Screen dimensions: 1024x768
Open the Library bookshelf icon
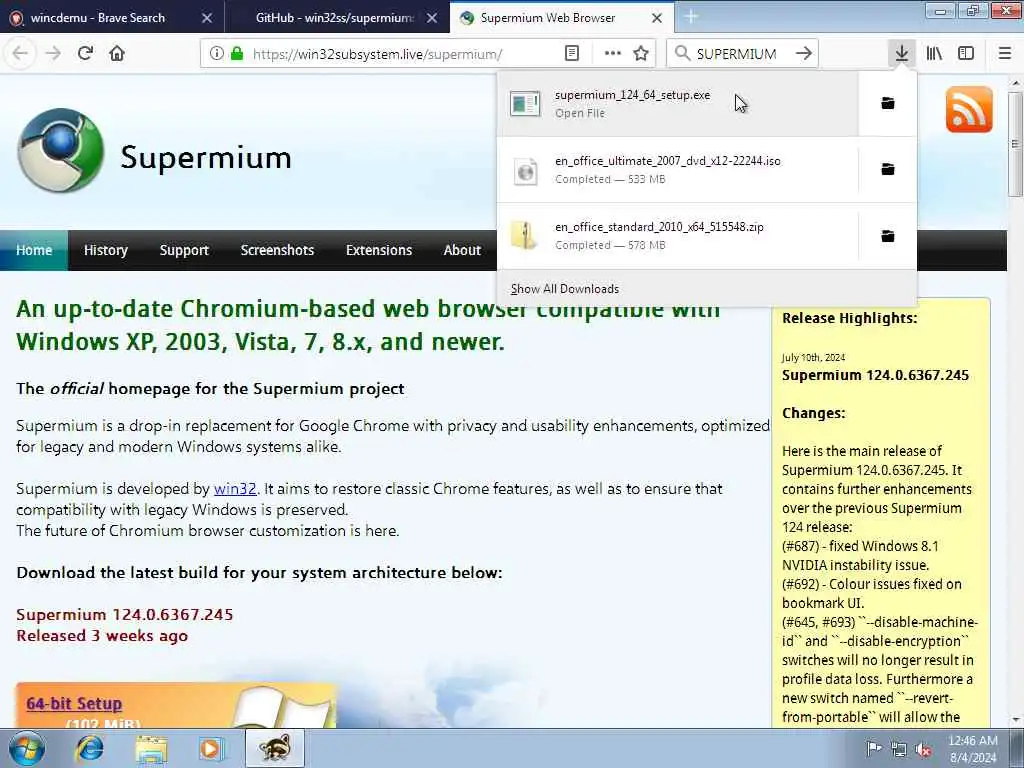934,54
